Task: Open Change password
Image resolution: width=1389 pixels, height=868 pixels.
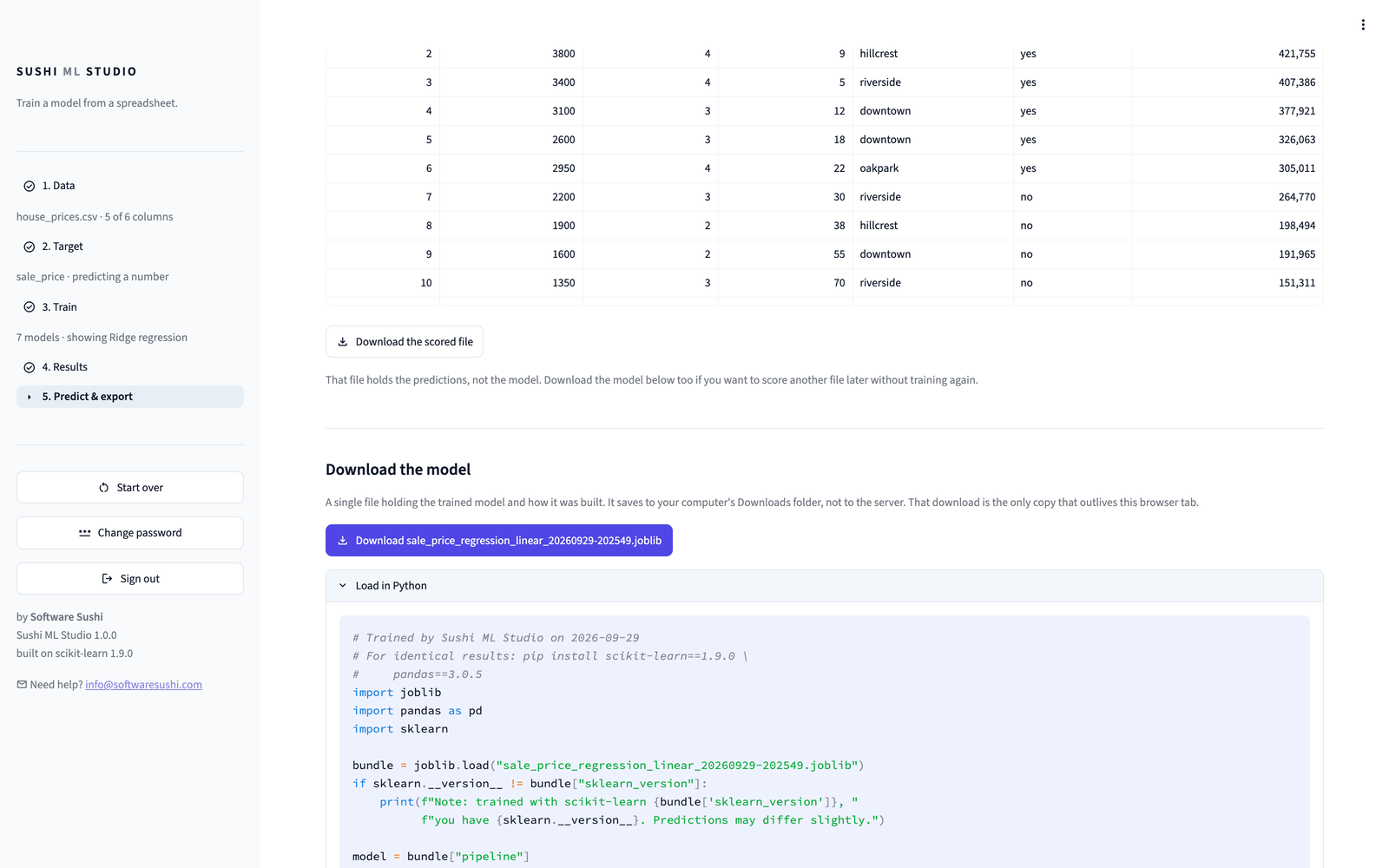Action: point(130,533)
